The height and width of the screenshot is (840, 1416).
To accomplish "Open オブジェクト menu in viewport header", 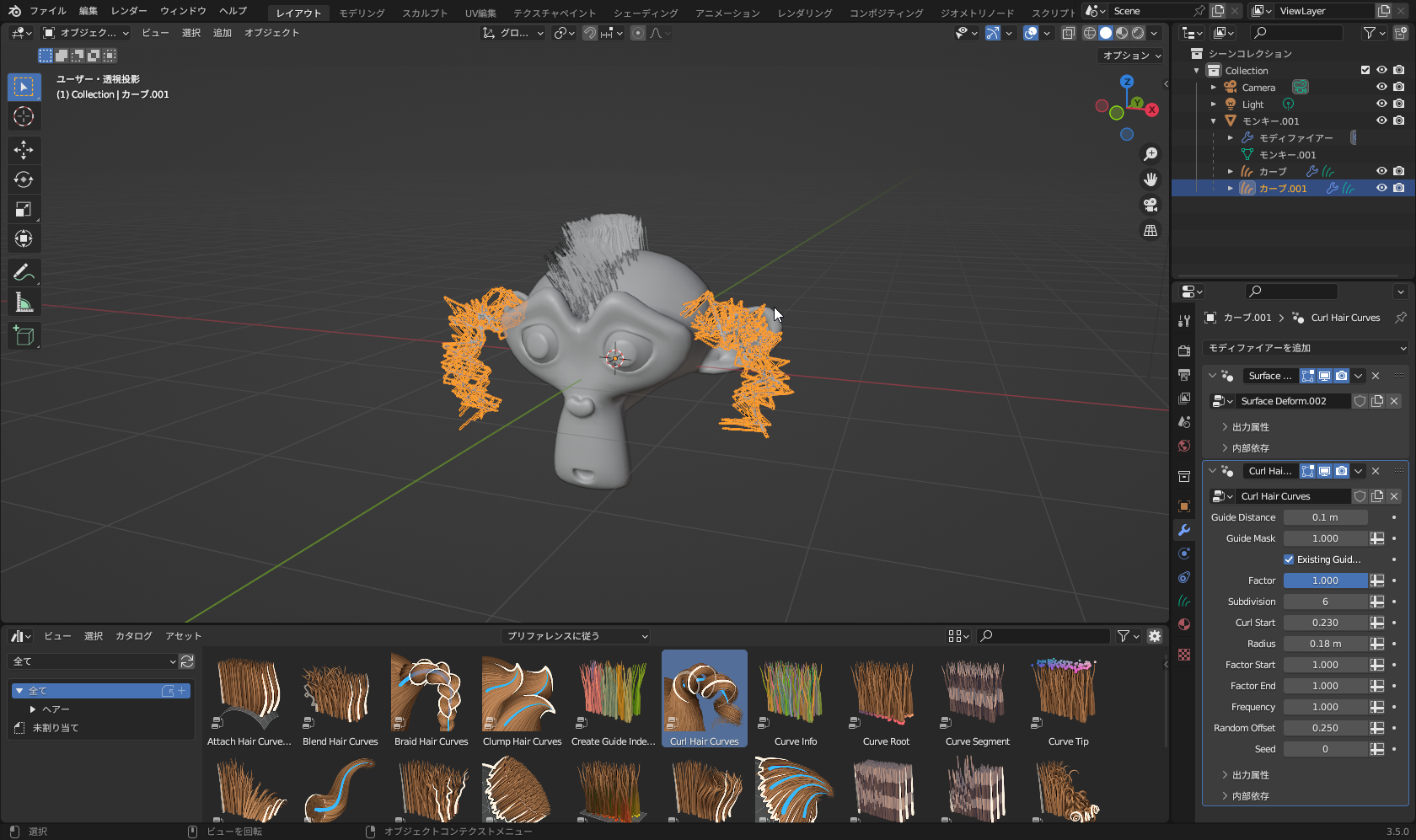I will [x=272, y=33].
